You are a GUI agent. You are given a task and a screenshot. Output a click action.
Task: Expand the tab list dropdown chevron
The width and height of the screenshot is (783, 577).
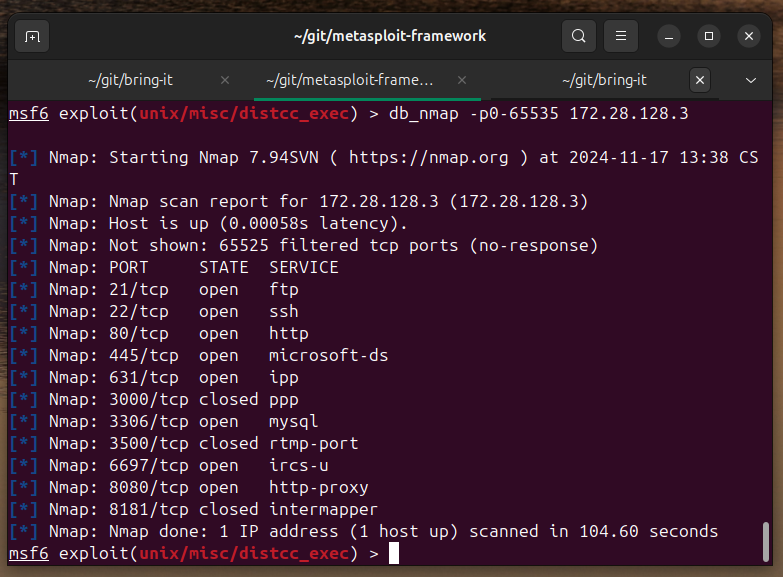click(x=751, y=80)
